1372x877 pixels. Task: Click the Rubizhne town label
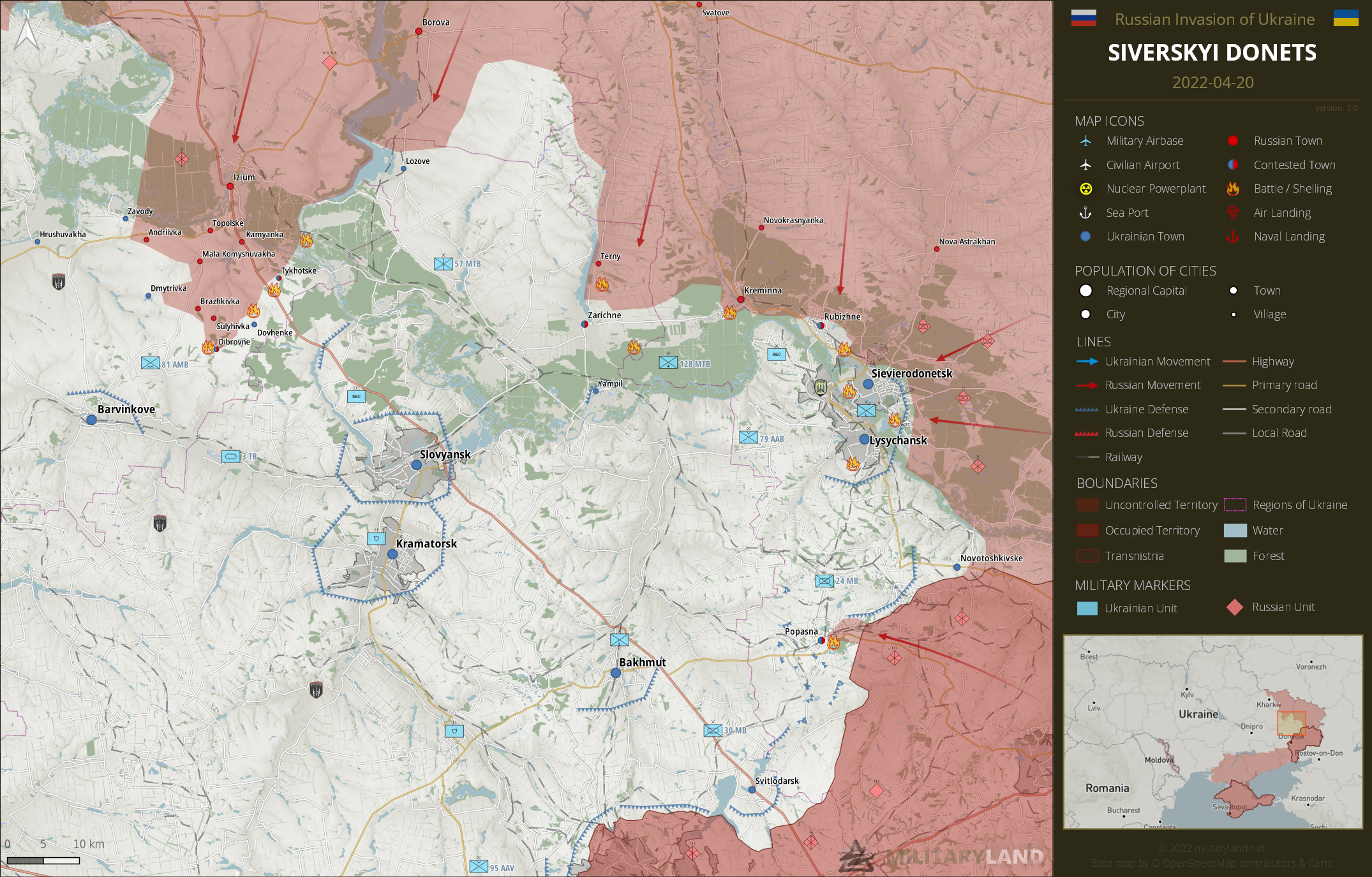[x=842, y=316]
